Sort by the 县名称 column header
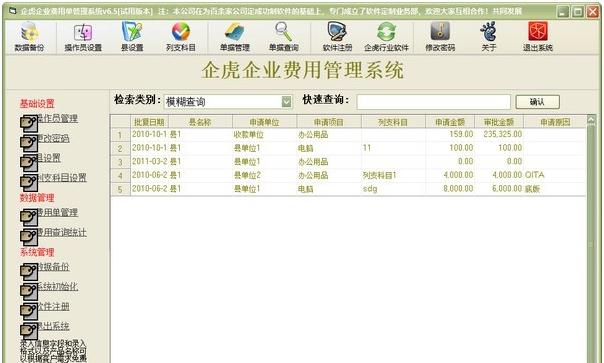 coord(200,122)
